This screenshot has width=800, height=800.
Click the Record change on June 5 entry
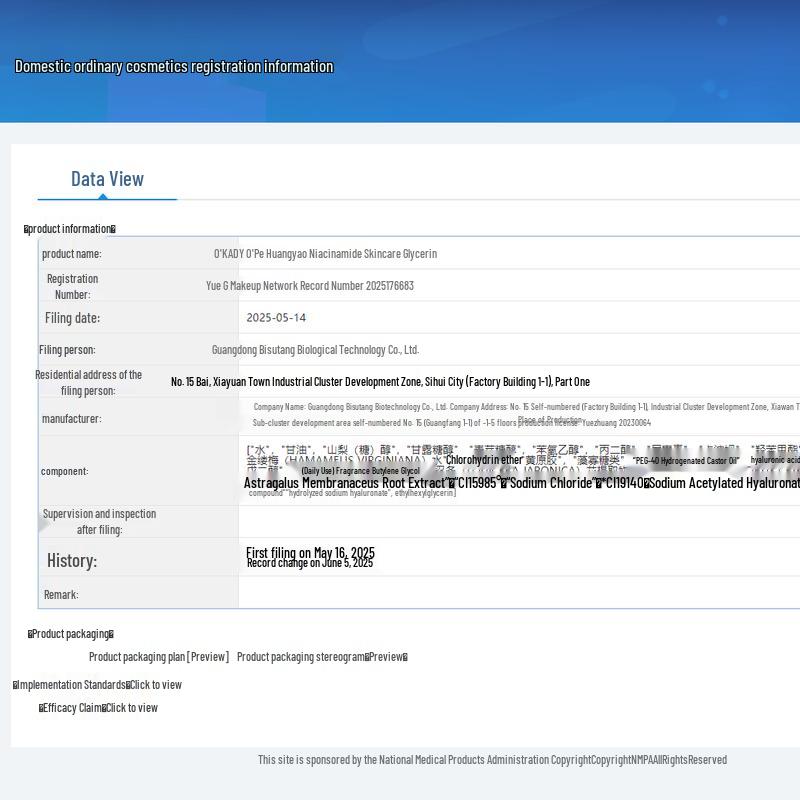310,563
